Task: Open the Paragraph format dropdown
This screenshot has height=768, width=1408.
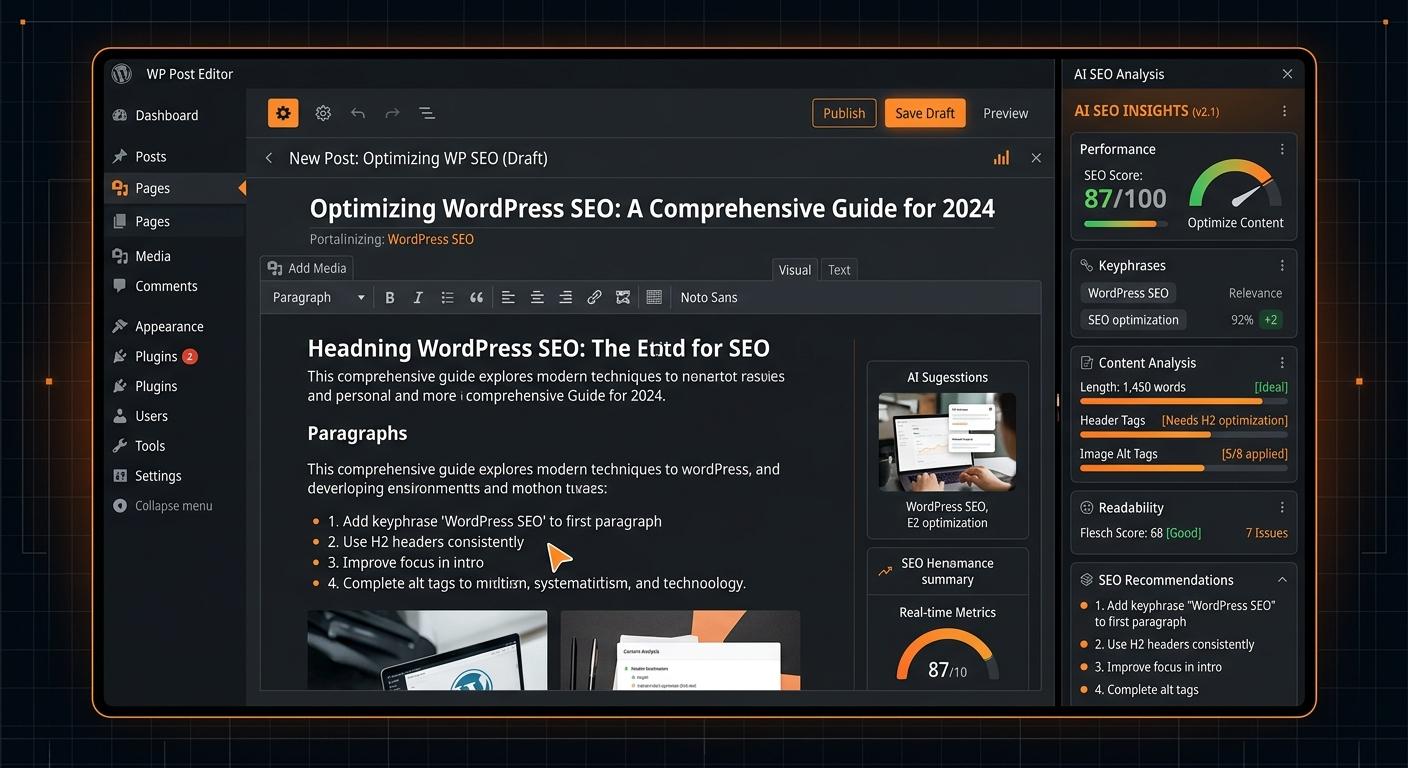Action: (x=318, y=297)
